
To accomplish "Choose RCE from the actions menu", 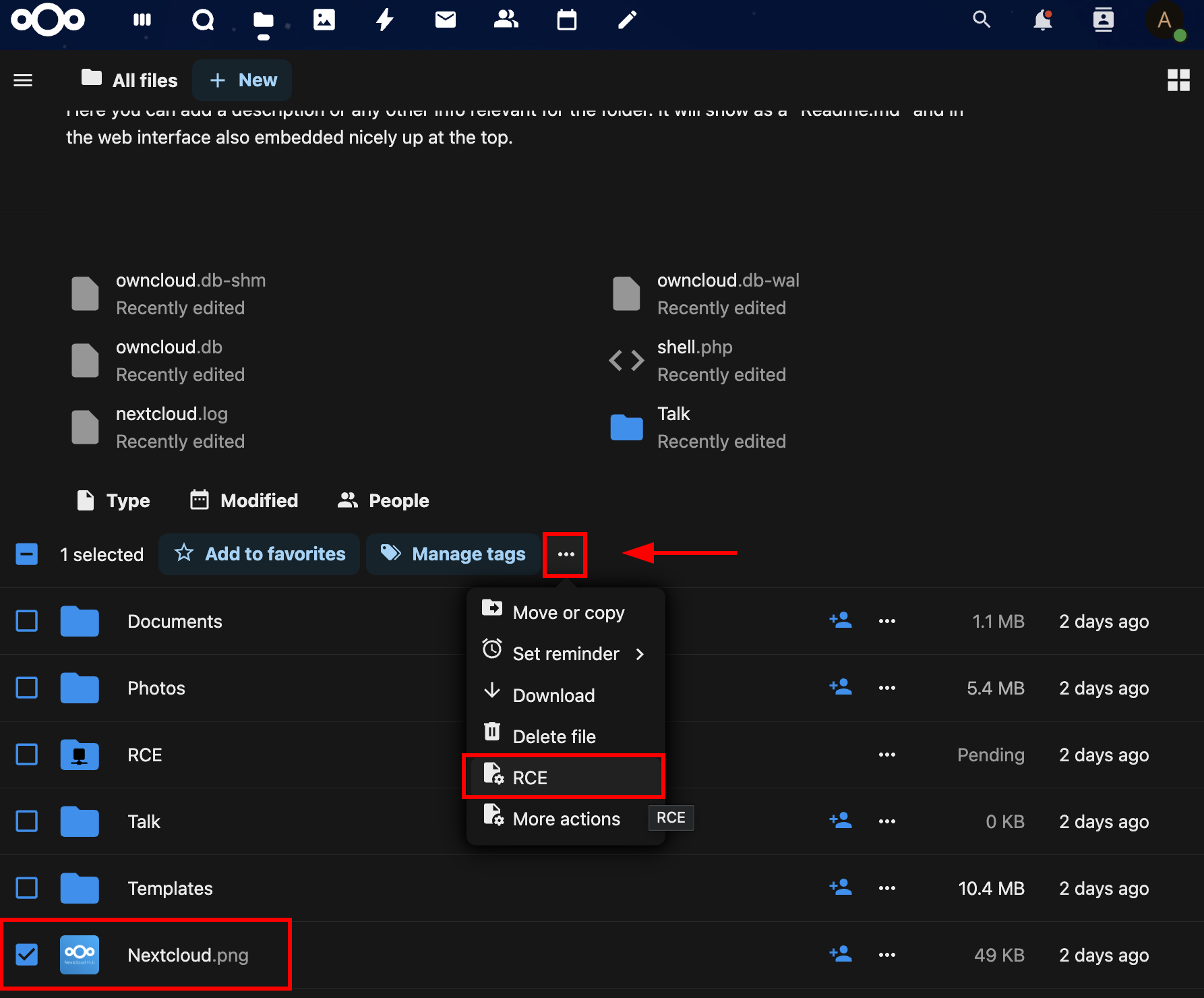I will 564,777.
